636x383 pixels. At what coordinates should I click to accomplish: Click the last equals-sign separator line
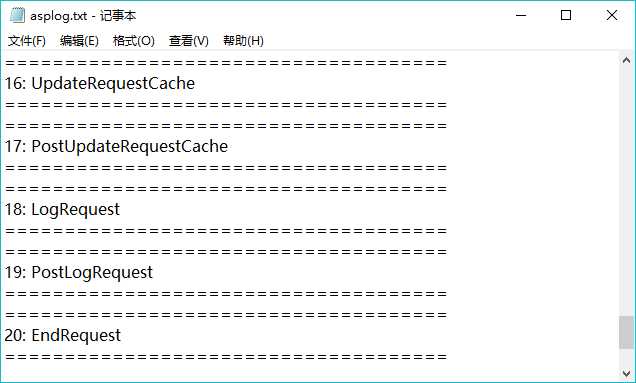click(226, 357)
